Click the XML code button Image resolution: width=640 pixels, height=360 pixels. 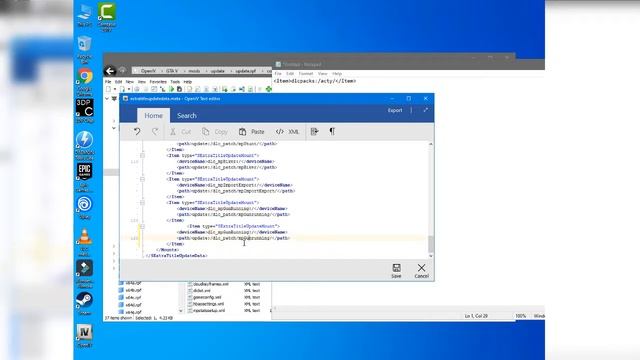pos(287,132)
